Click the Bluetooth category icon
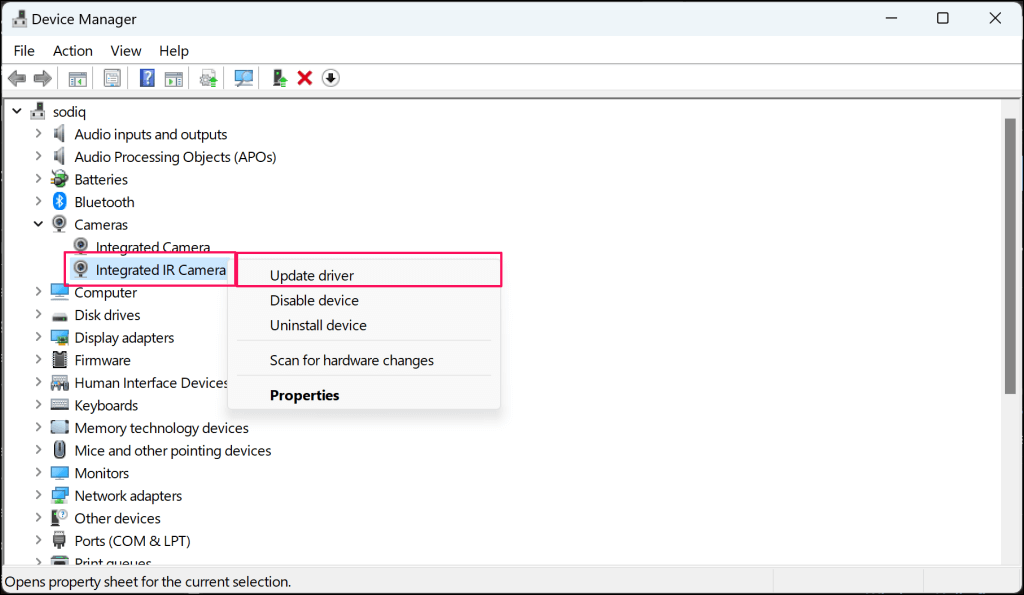Image resolution: width=1024 pixels, height=595 pixels. pyautogui.click(x=59, y=202)
